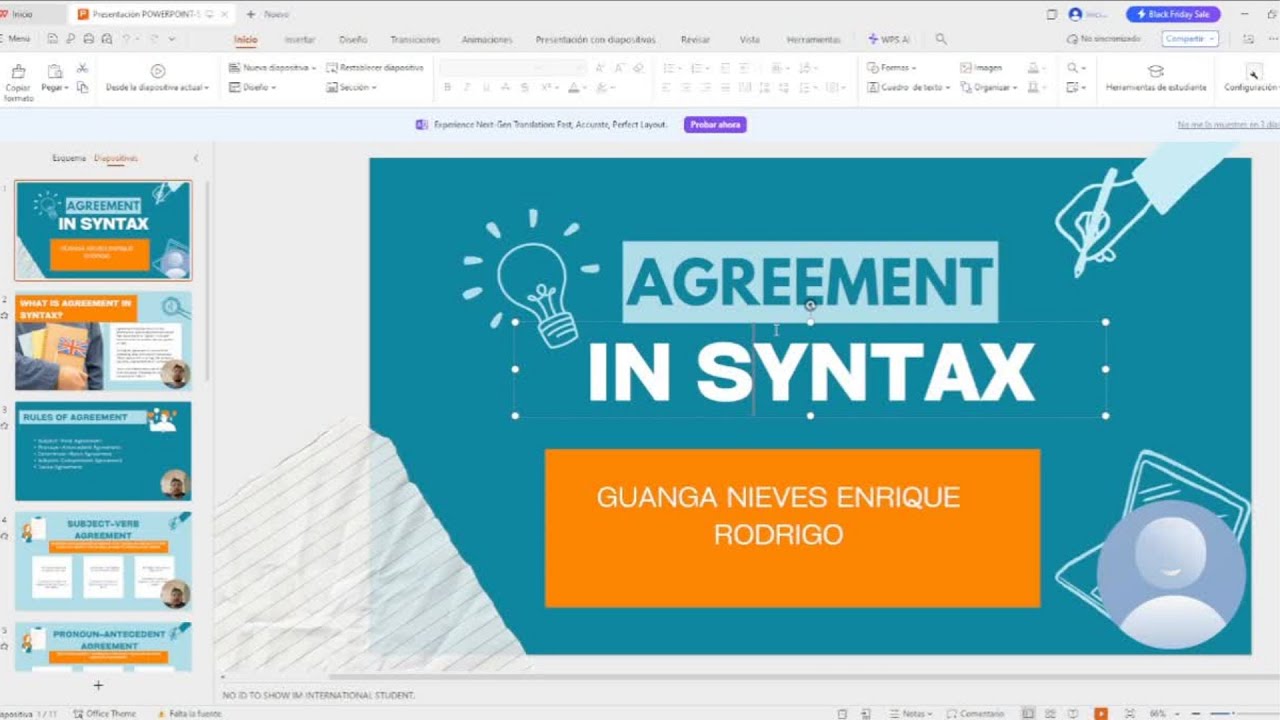This screenshot has width=1280, height=720.
Task: Insert an image using the Imagen icon
Action: 967,66
